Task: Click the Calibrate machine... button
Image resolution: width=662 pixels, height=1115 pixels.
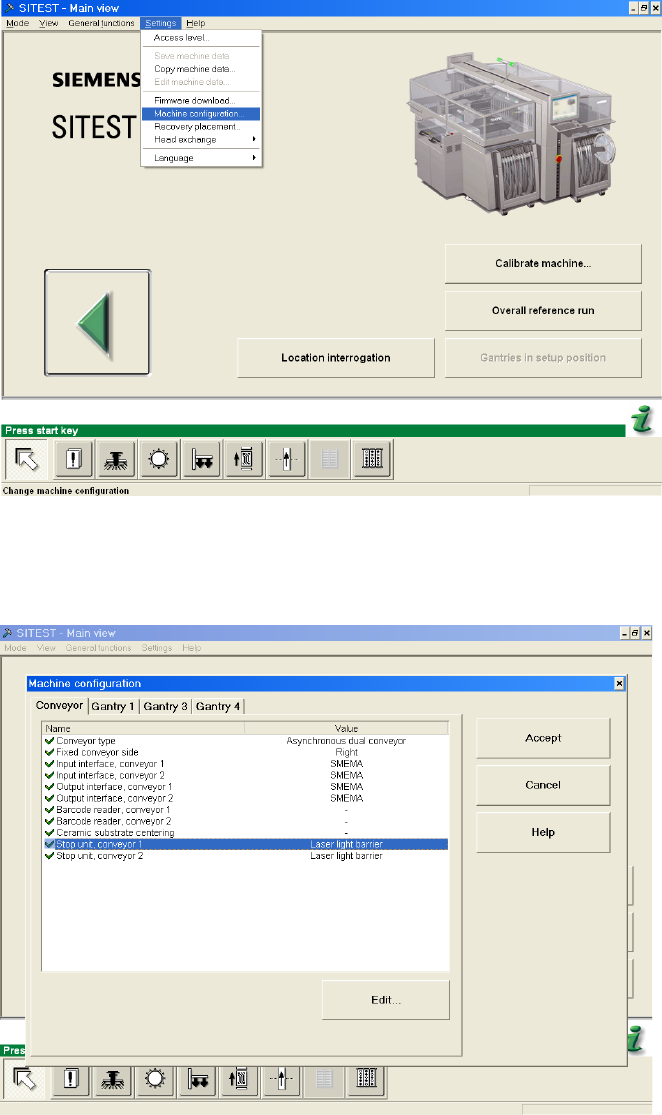Action: [x=543, y=264]
